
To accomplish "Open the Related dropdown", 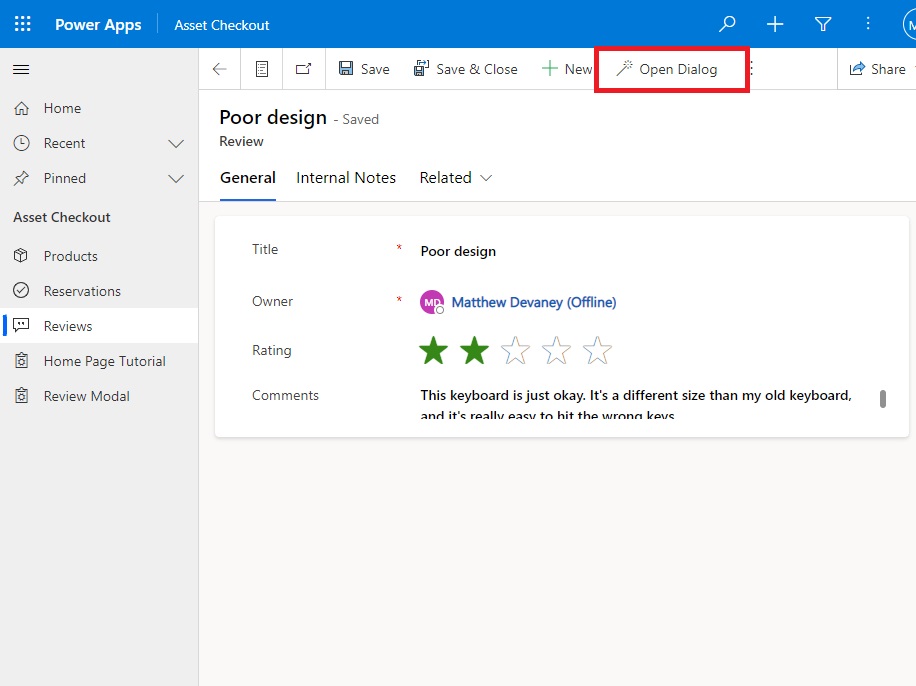I will (456, 177).
